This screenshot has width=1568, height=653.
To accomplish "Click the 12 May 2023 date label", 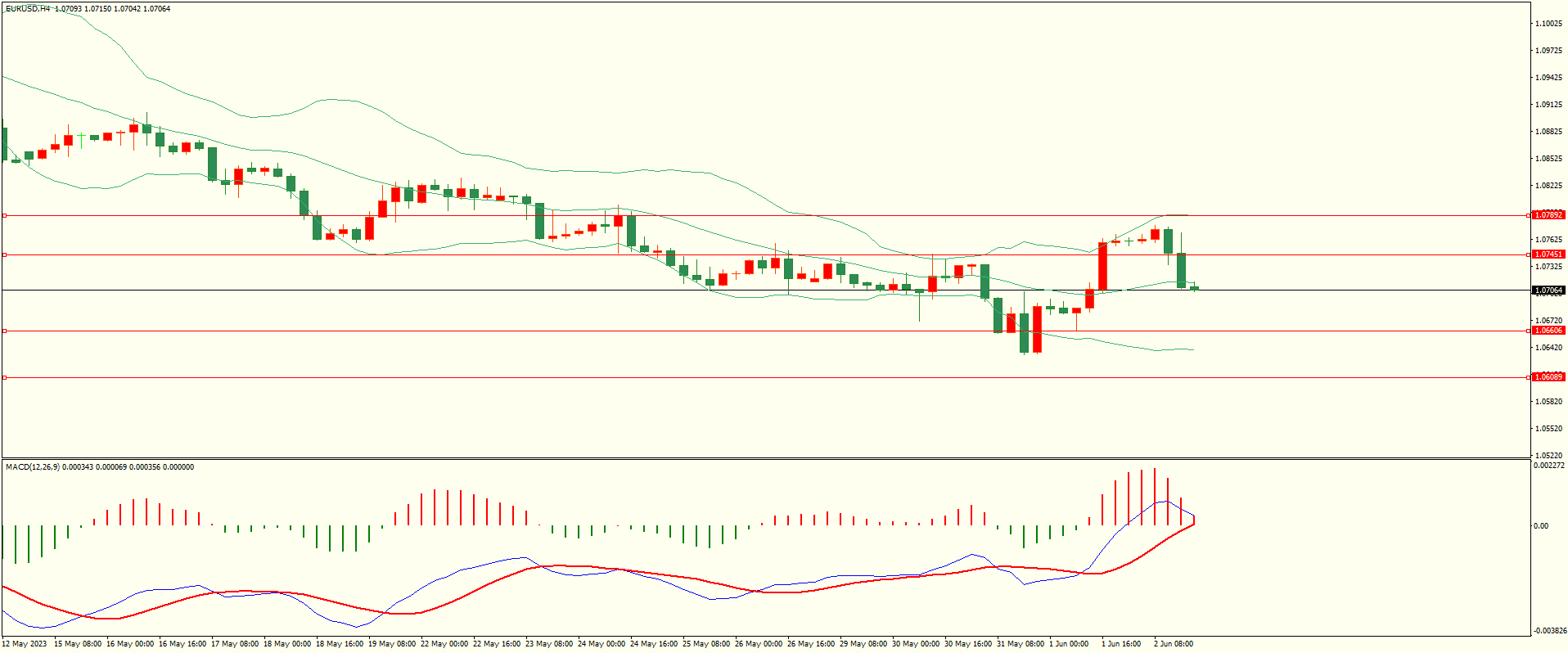I will [x=25, y=644].
